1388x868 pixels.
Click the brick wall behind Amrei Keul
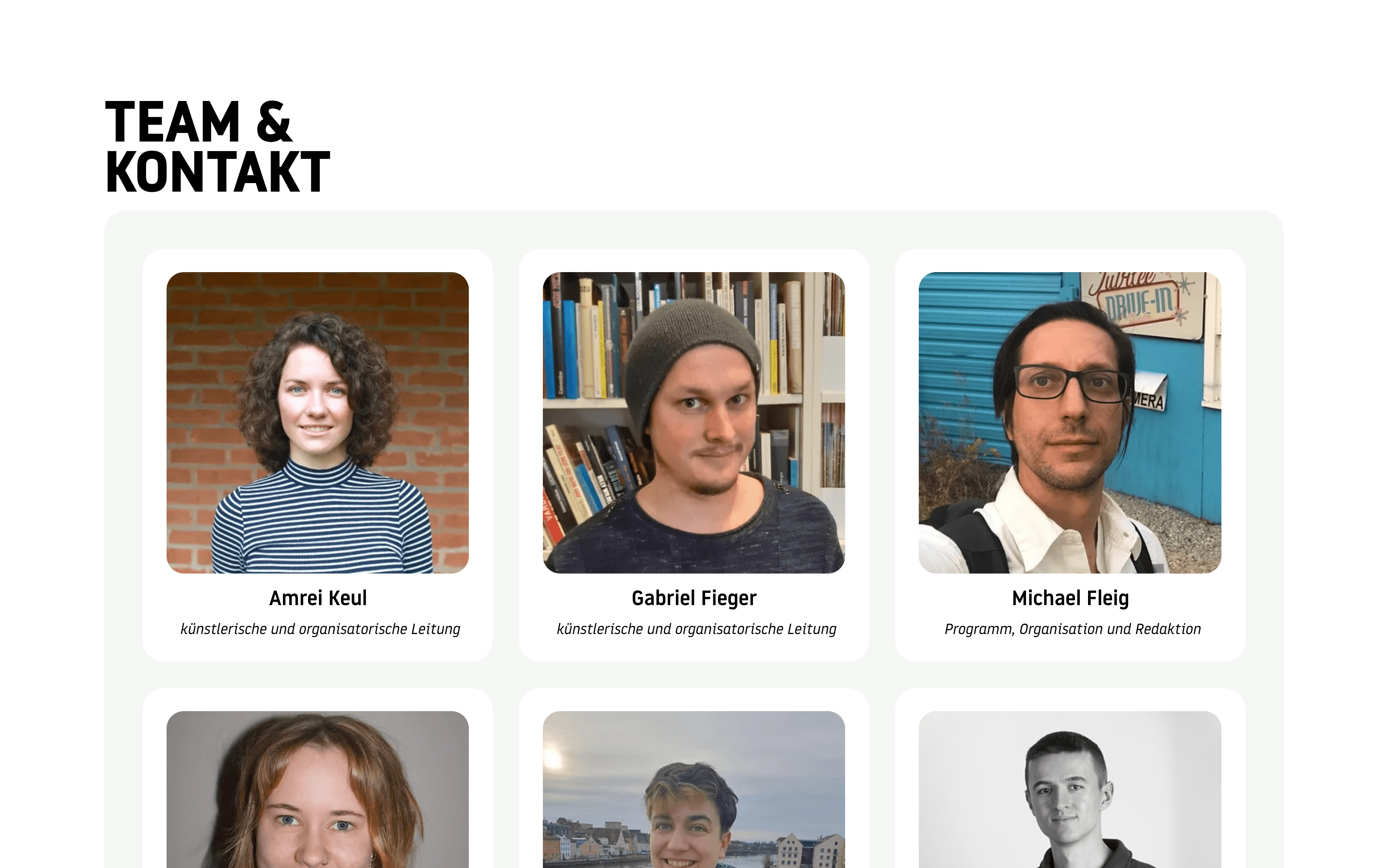coord(201,373)
